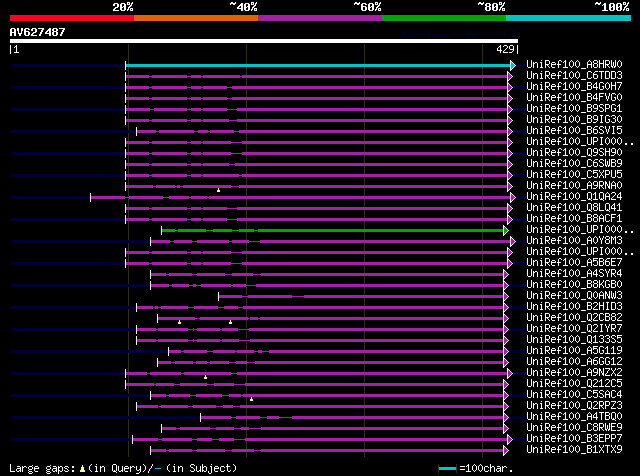Click the cyan arrowhead ending the A8HRW0 alignment
640x476 pixels.
pyautogui.click(x=513, y=65)
